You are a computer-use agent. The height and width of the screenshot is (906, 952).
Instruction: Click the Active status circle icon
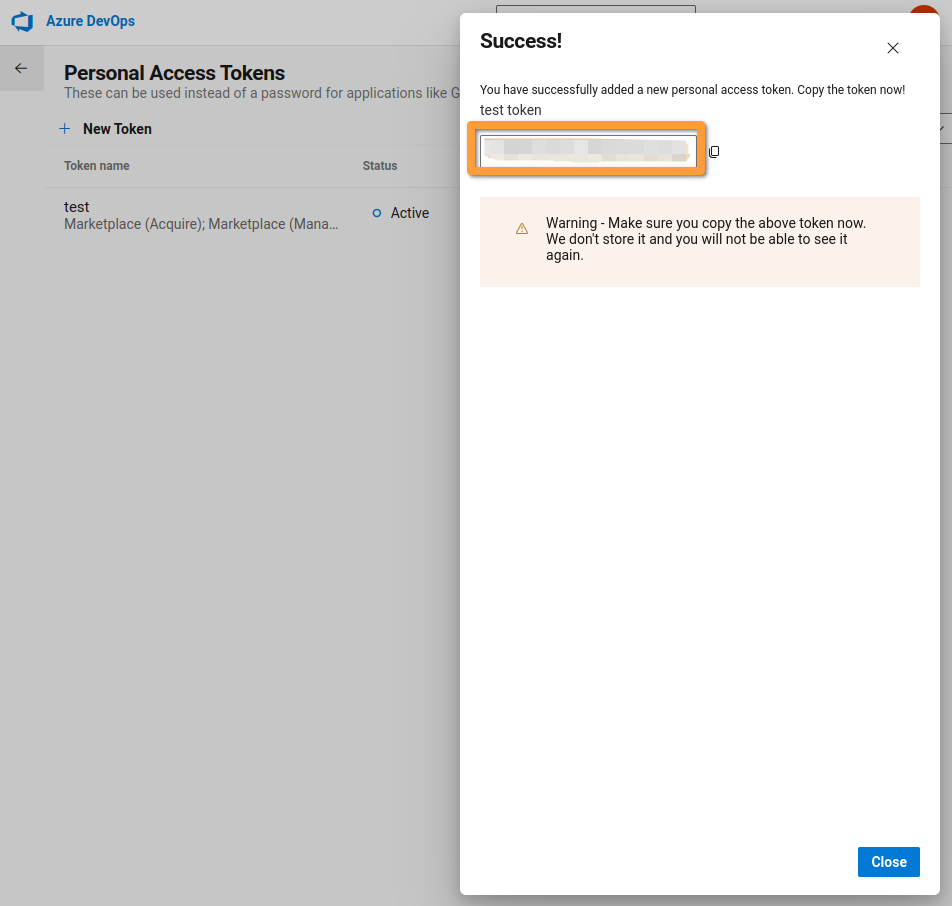(377, 213)
